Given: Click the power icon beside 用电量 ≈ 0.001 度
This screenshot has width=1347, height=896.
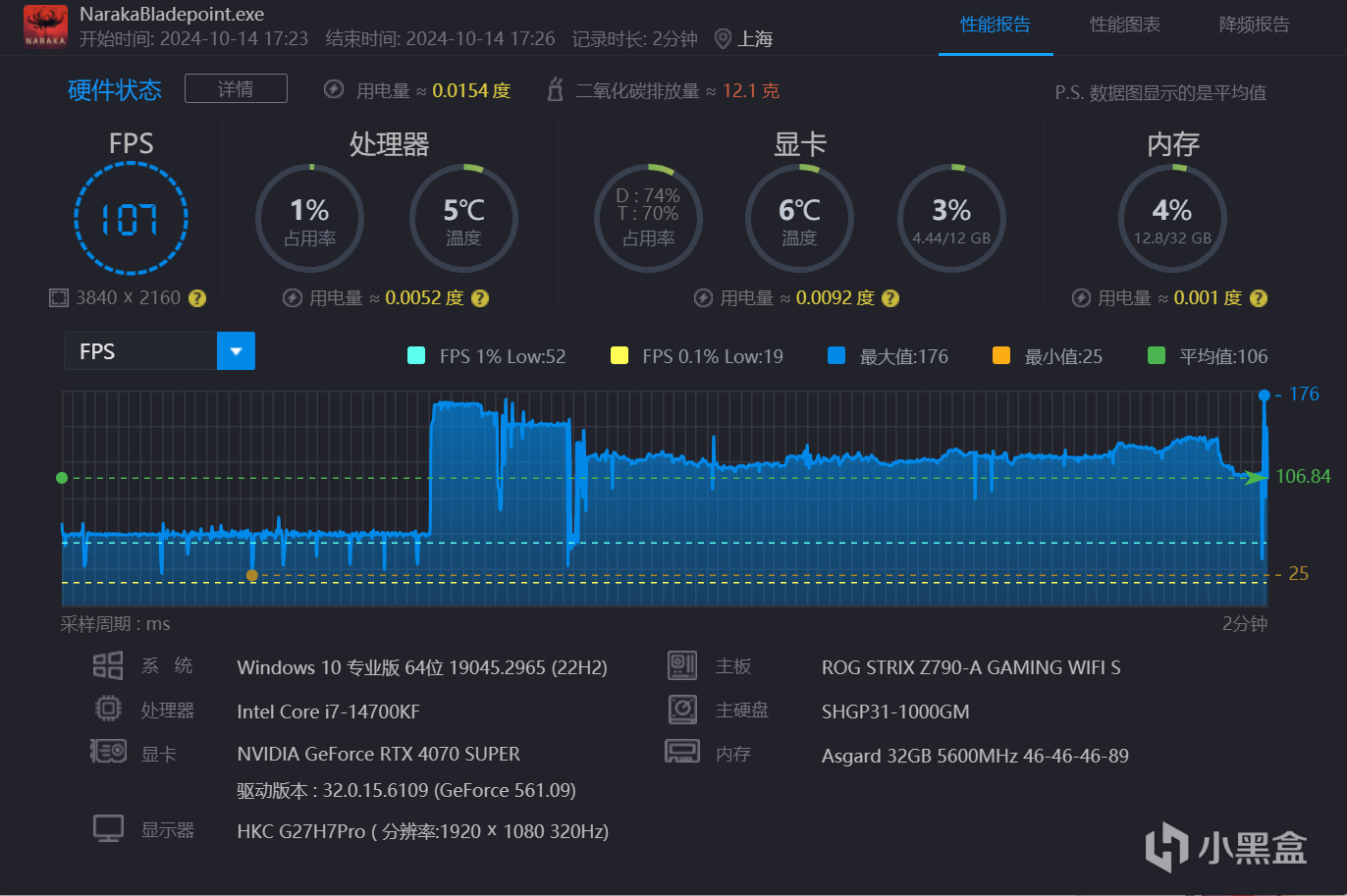Looking at the screenshot, I should (1081, 298).
